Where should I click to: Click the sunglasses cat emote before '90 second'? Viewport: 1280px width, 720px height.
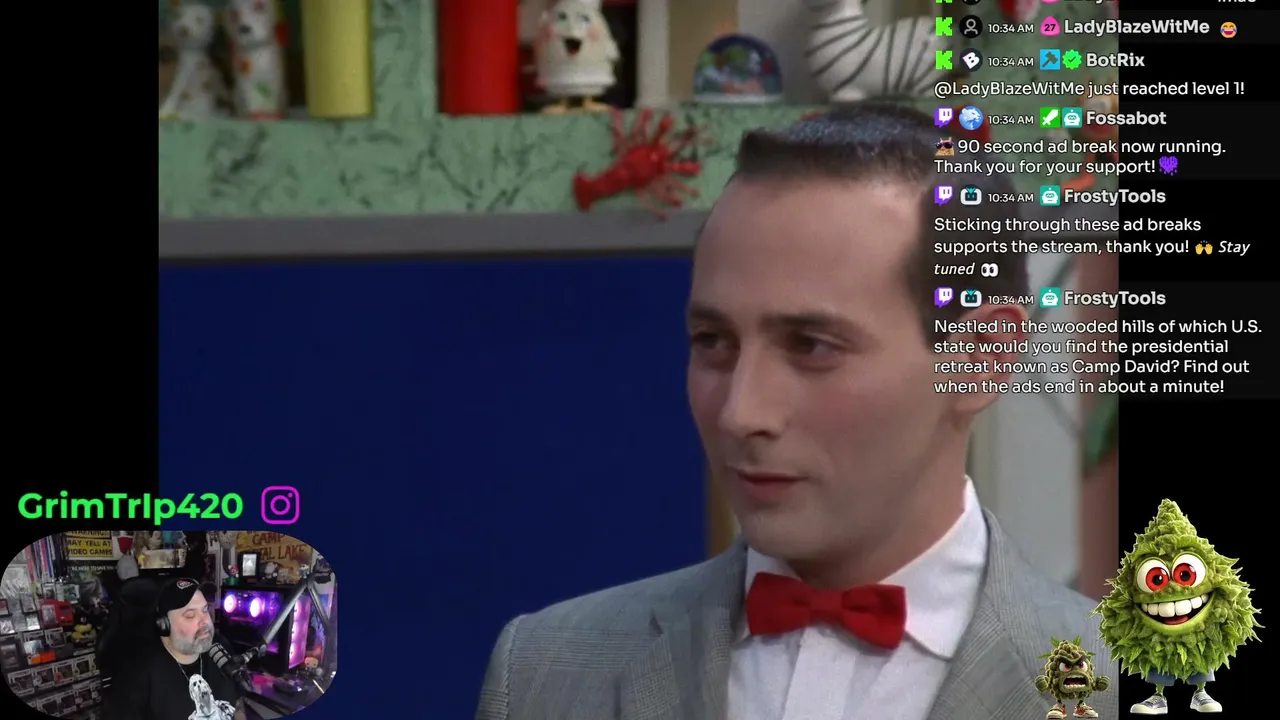tap(944, 146)
